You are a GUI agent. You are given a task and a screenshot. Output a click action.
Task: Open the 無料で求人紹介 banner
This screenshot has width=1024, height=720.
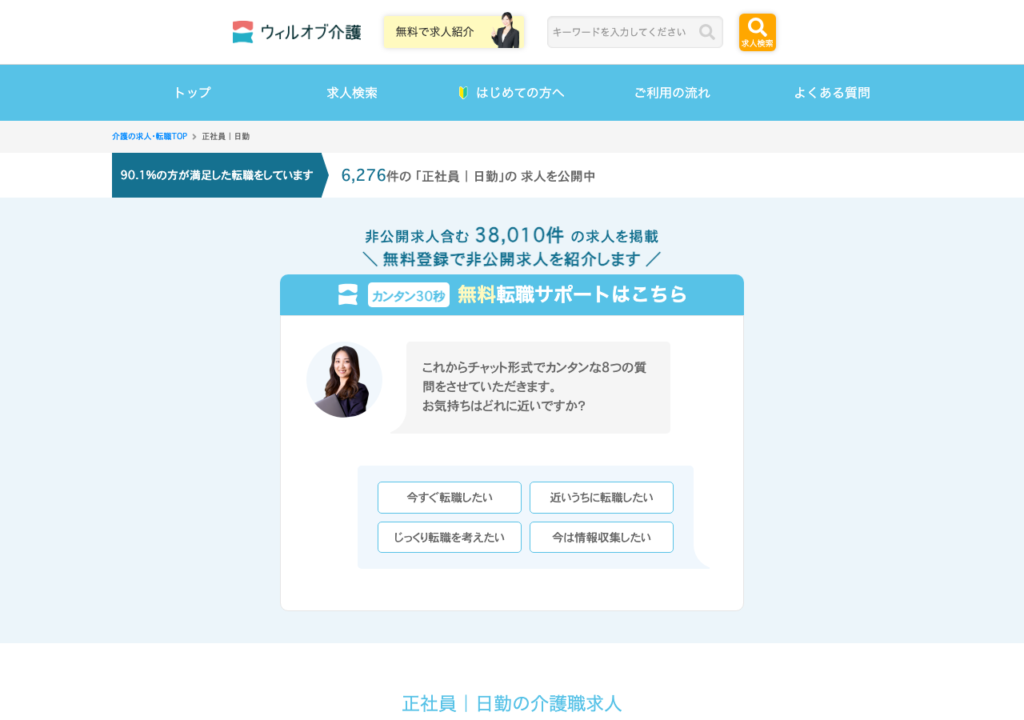pyautogui.click(x=454, y=31)
